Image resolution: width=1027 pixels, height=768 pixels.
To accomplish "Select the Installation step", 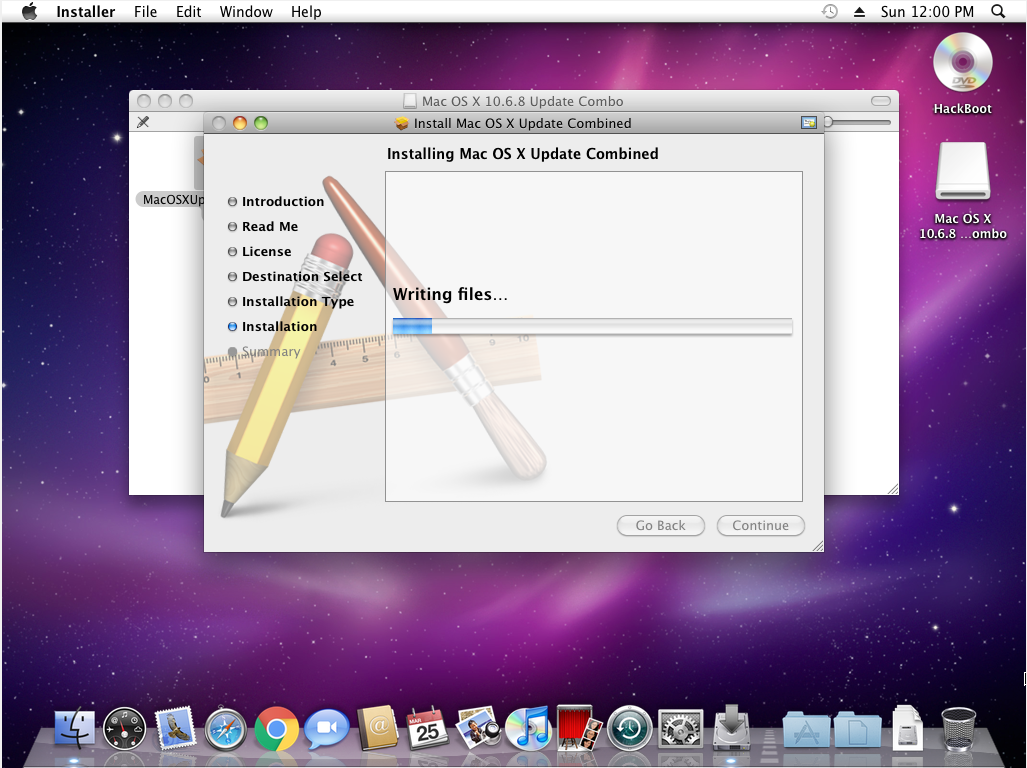I will [x=272, y=326].
